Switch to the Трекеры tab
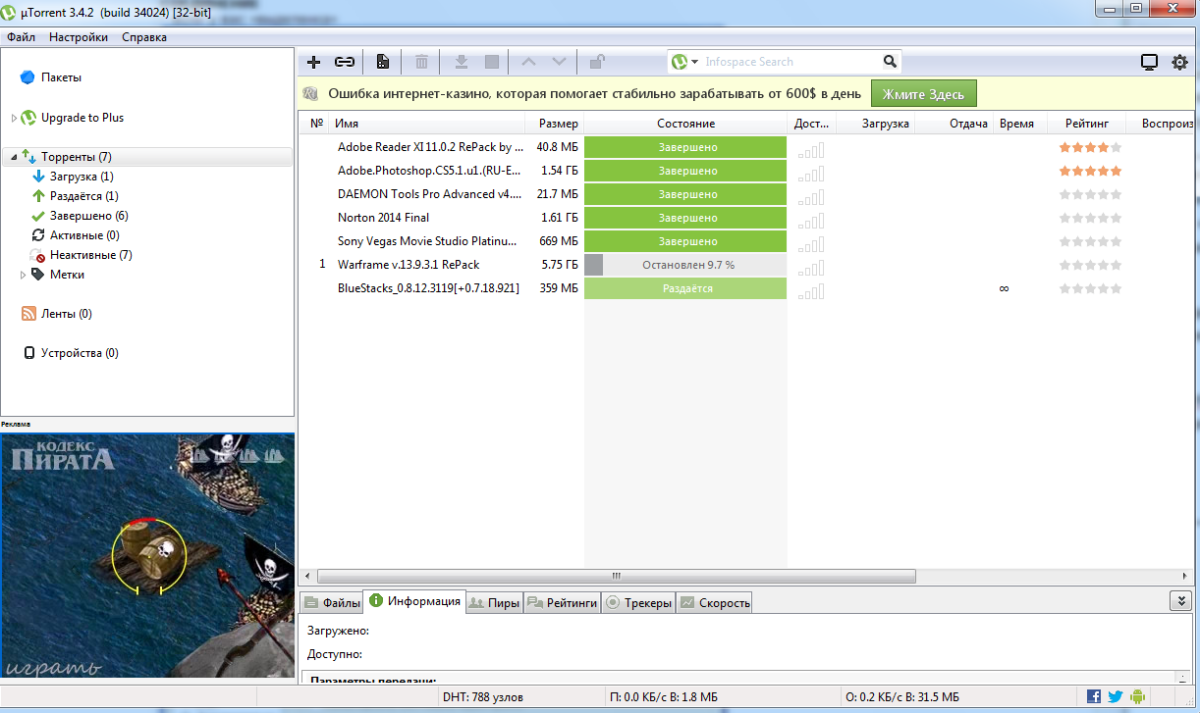 pos(638,602)
